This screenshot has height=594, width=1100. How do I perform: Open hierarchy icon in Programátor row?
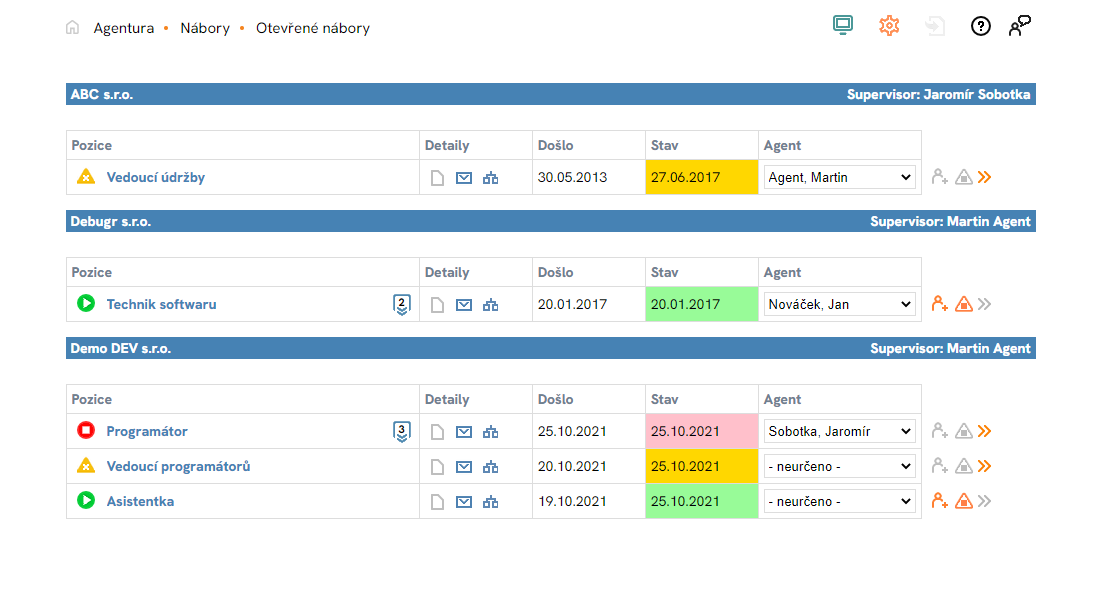[x=490, y=432]
